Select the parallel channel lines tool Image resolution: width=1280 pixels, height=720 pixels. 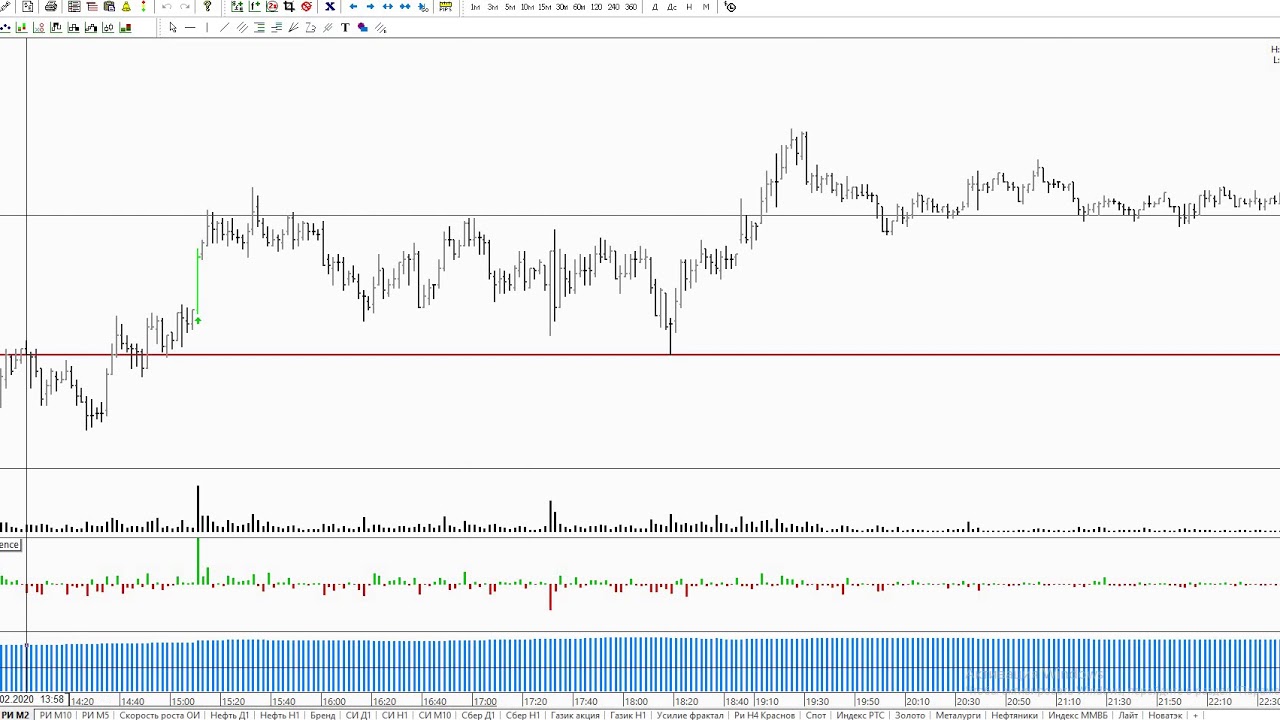242,27
